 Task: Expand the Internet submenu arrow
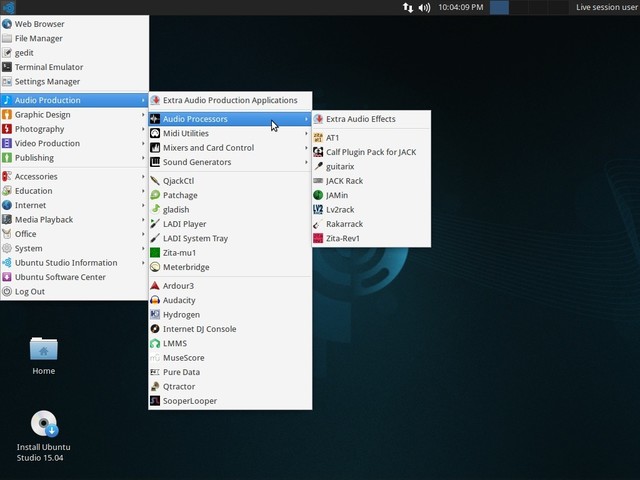(x=143, y=205)
